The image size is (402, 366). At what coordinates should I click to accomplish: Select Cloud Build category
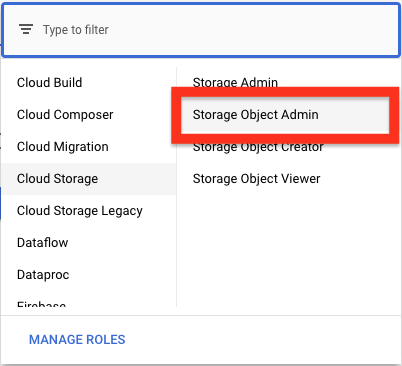click(89, 83)
